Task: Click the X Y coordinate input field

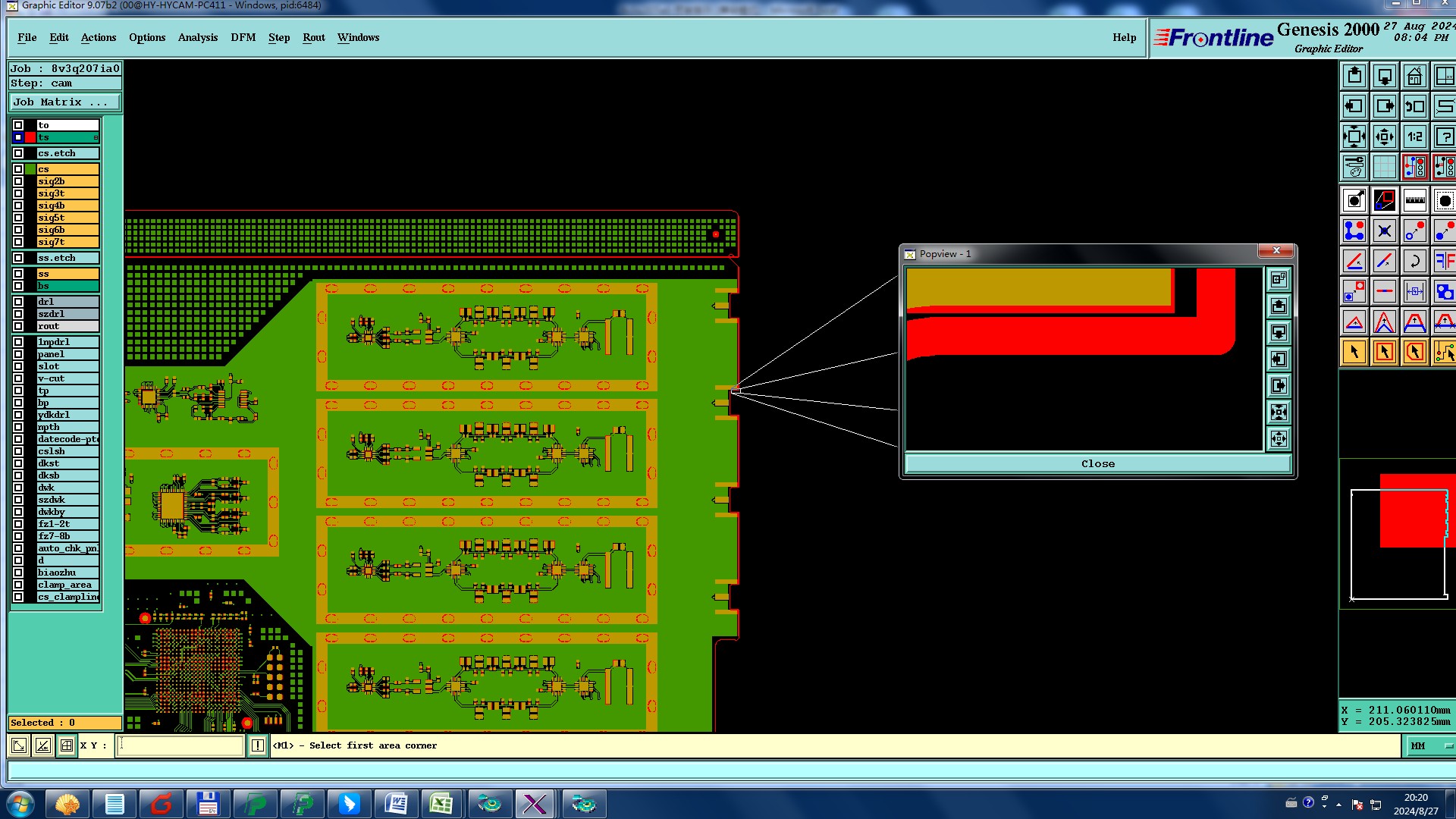Action: [180, 745]
